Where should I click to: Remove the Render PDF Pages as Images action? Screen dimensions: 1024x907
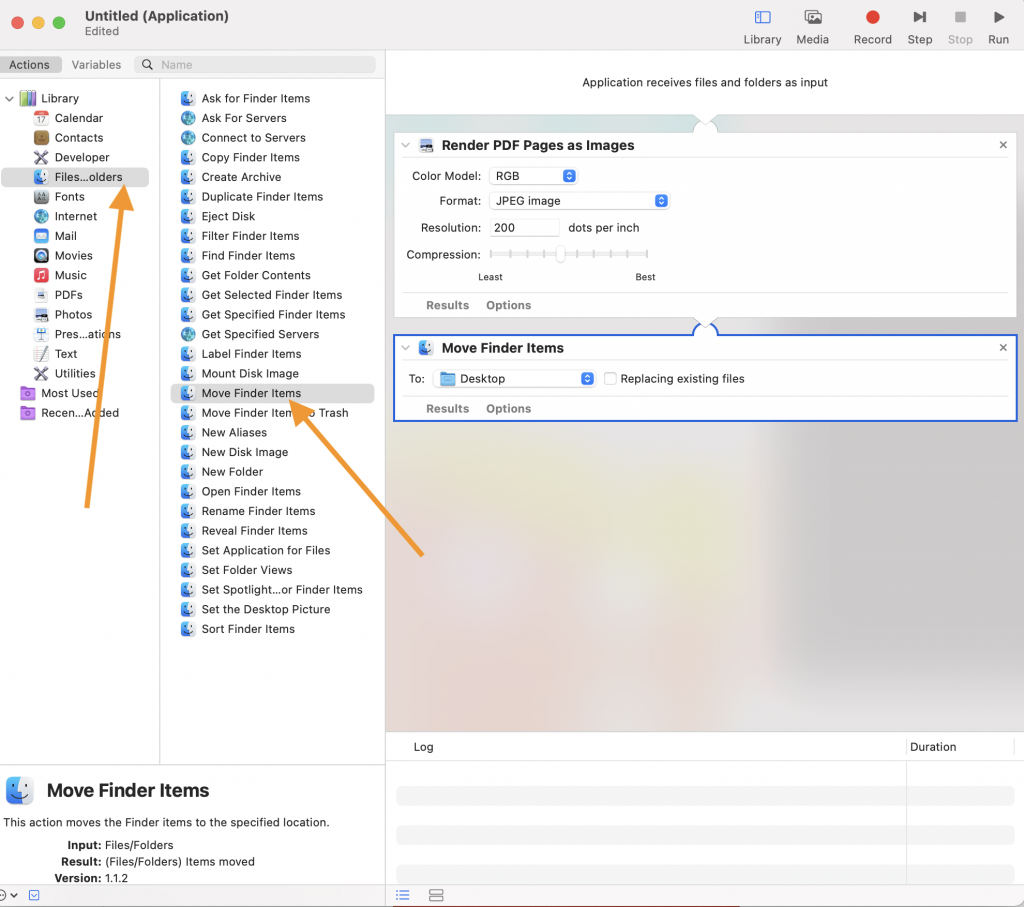(x=1003, y=145)
